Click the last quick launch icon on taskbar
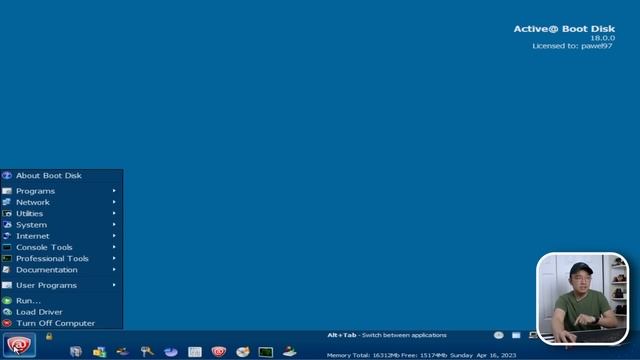This screenshot has height=360, width=640. pyautogui.click(x=289, y=351)
